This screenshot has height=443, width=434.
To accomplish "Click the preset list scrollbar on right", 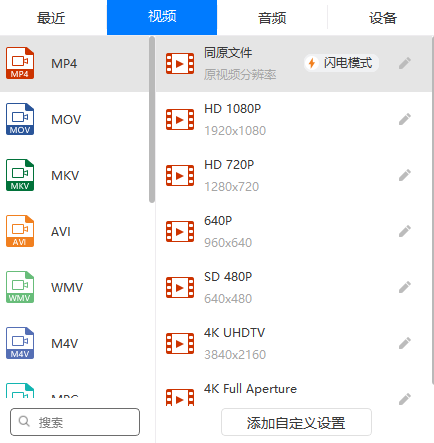I will 433,210.
